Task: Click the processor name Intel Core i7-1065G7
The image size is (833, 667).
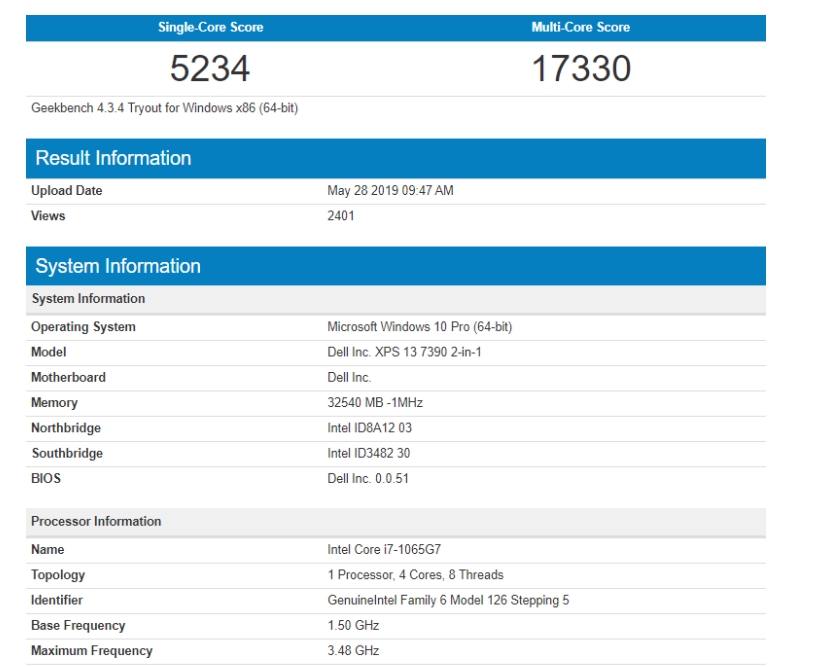Action: [x=383, y=549]
